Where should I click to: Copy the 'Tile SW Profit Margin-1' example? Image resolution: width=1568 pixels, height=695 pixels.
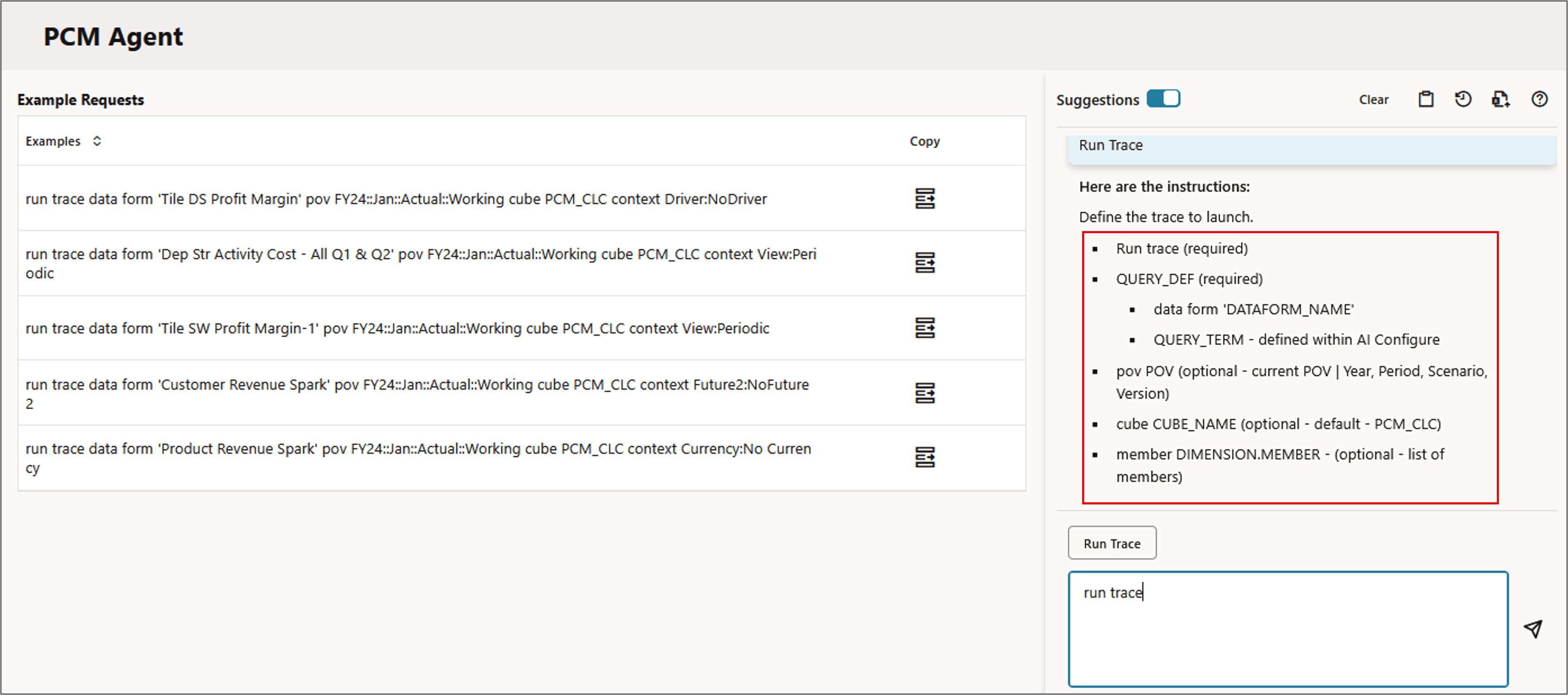coord(925,328)
